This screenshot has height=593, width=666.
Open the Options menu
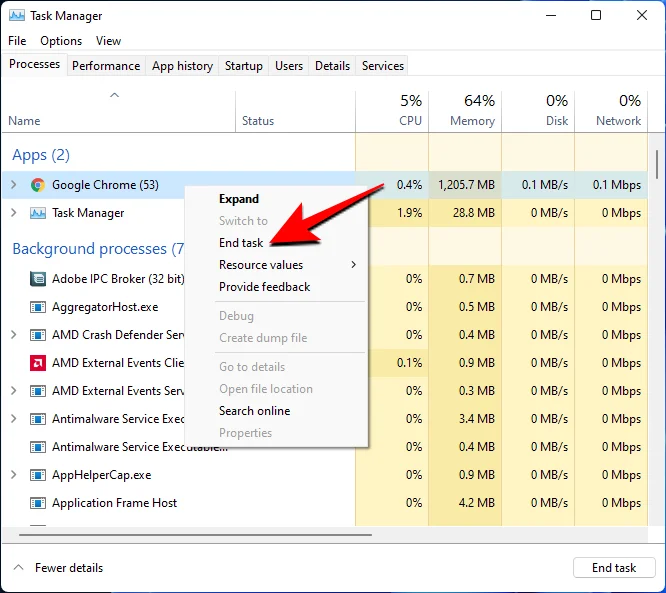point(61,41)
